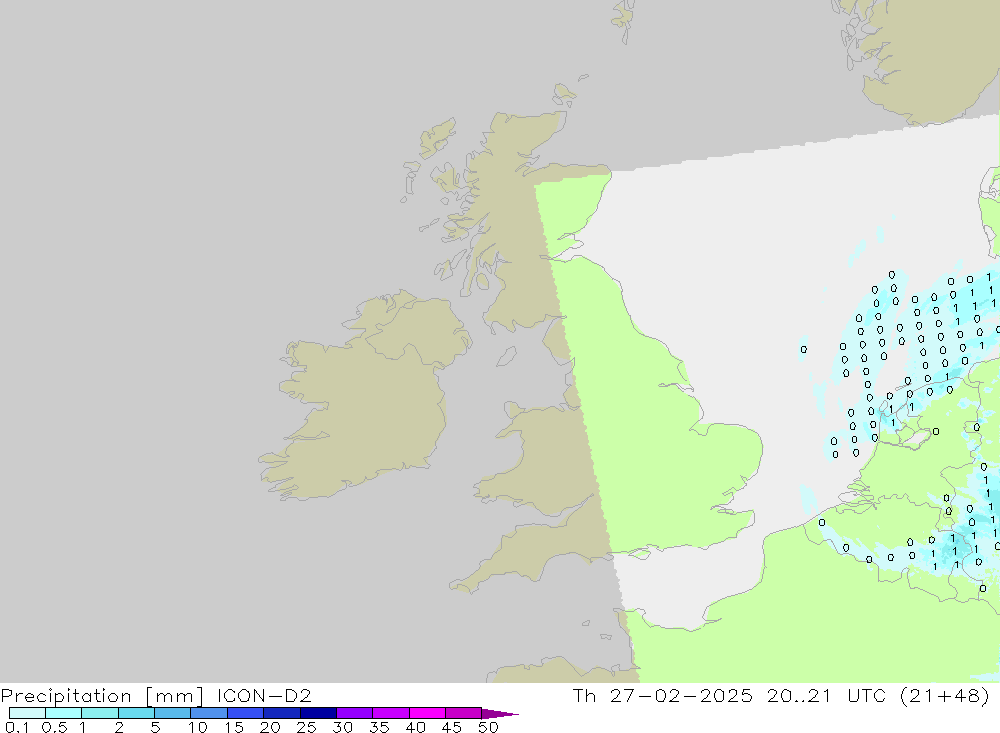The image size is (1000, 733).
Task: Click the "35" legend scale label
Action: tap(379, 727)
